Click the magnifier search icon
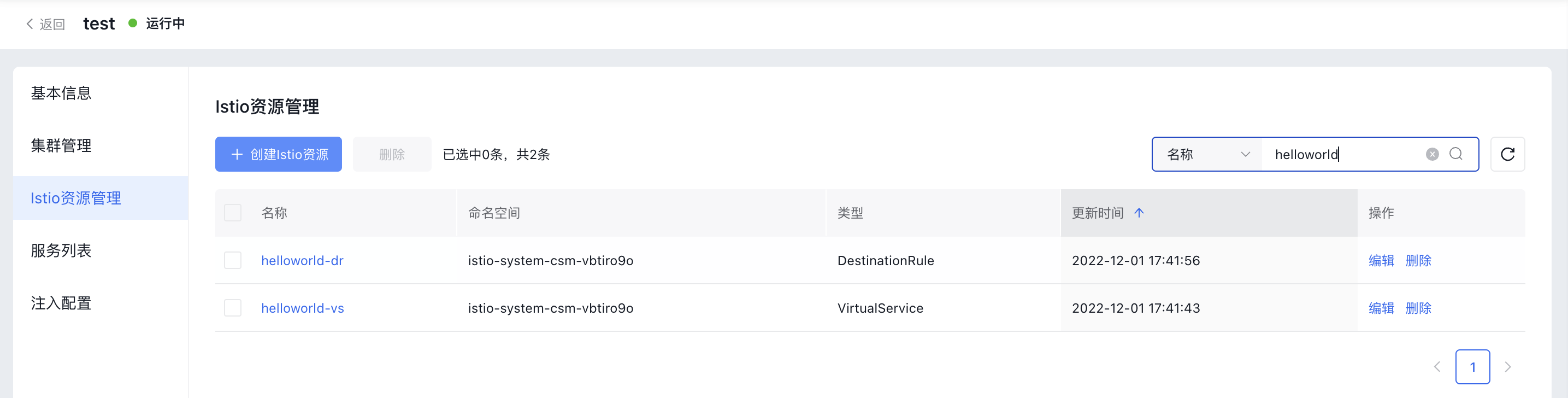 1456,154
